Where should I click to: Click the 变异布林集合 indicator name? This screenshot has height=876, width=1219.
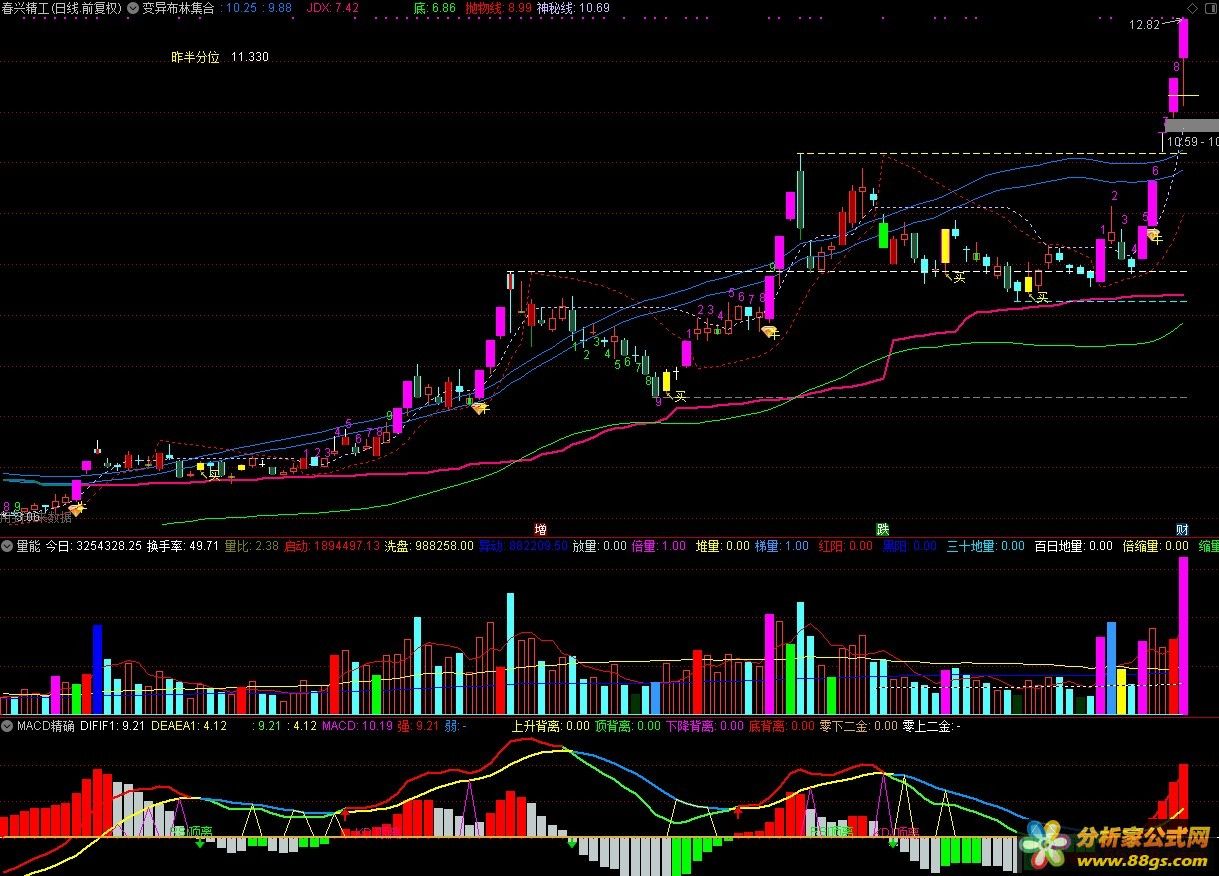178,7
